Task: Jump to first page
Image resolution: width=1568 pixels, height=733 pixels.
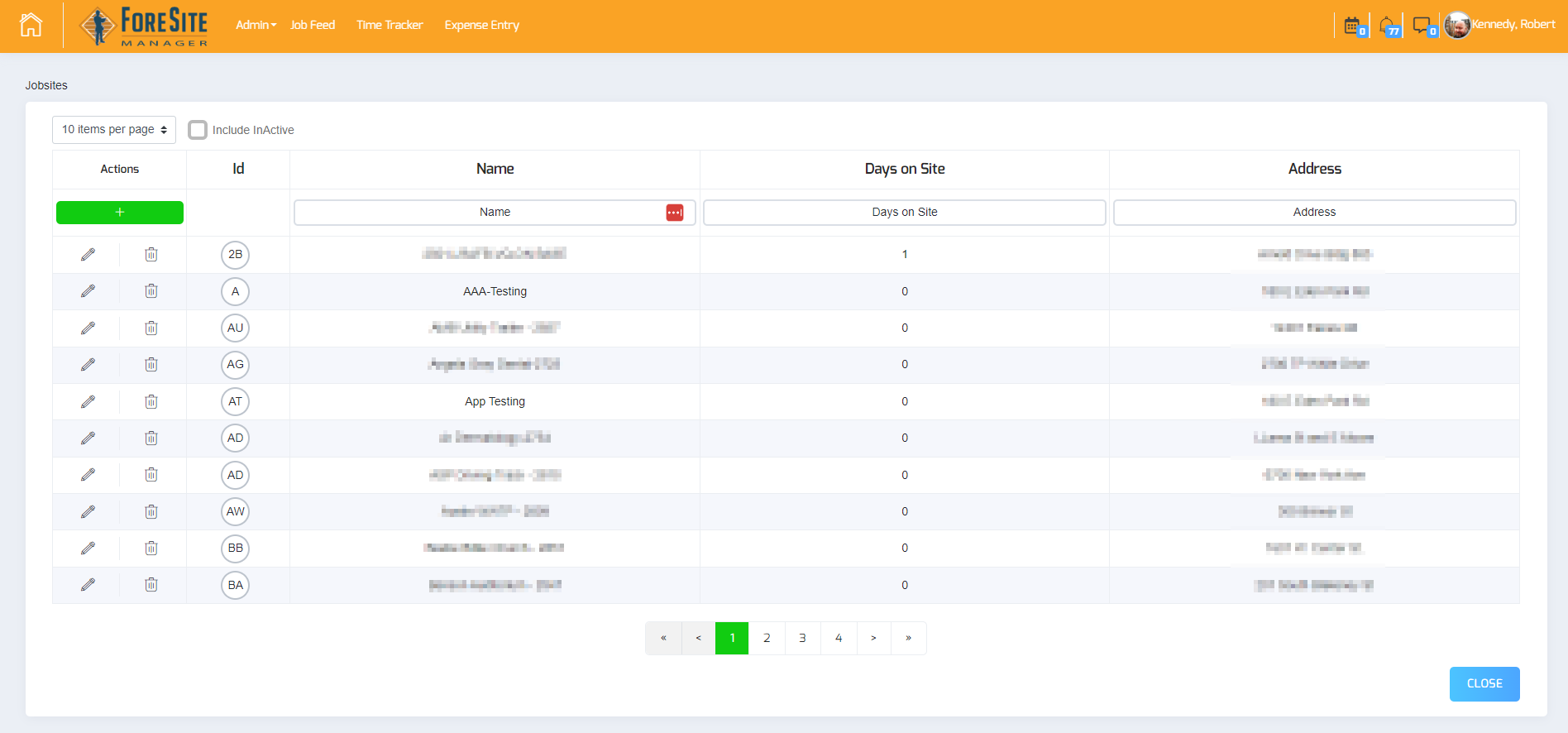Action: 663,638
